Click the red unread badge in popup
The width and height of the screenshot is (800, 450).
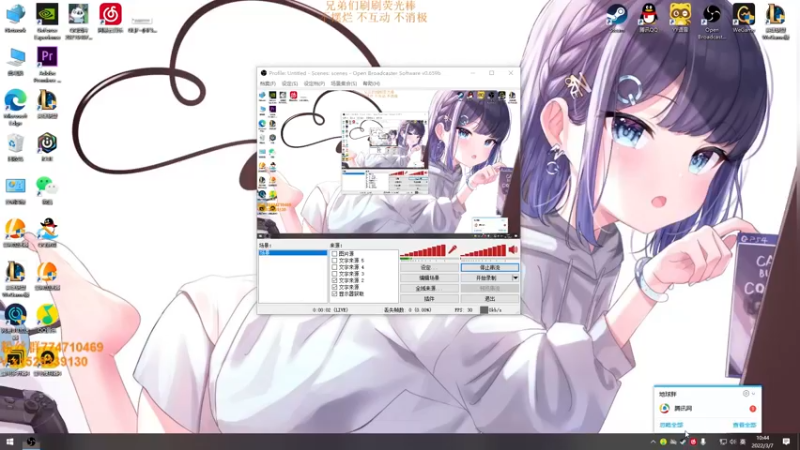(753, 409)
